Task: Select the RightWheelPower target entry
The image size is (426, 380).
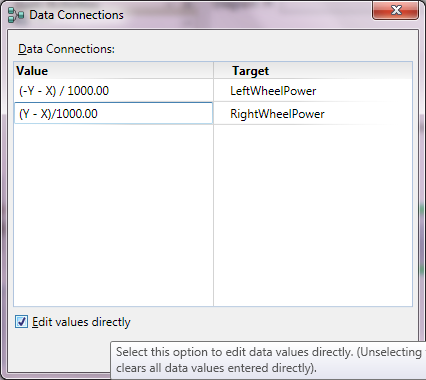Action: point(277,114)
